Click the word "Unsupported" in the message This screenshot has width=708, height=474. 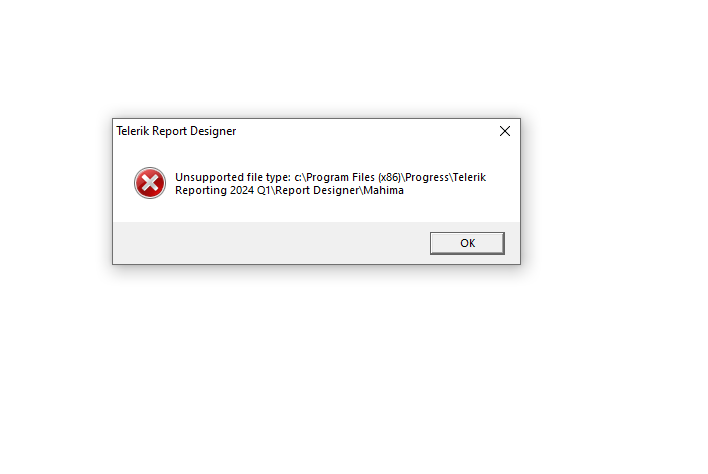point(209,177)
